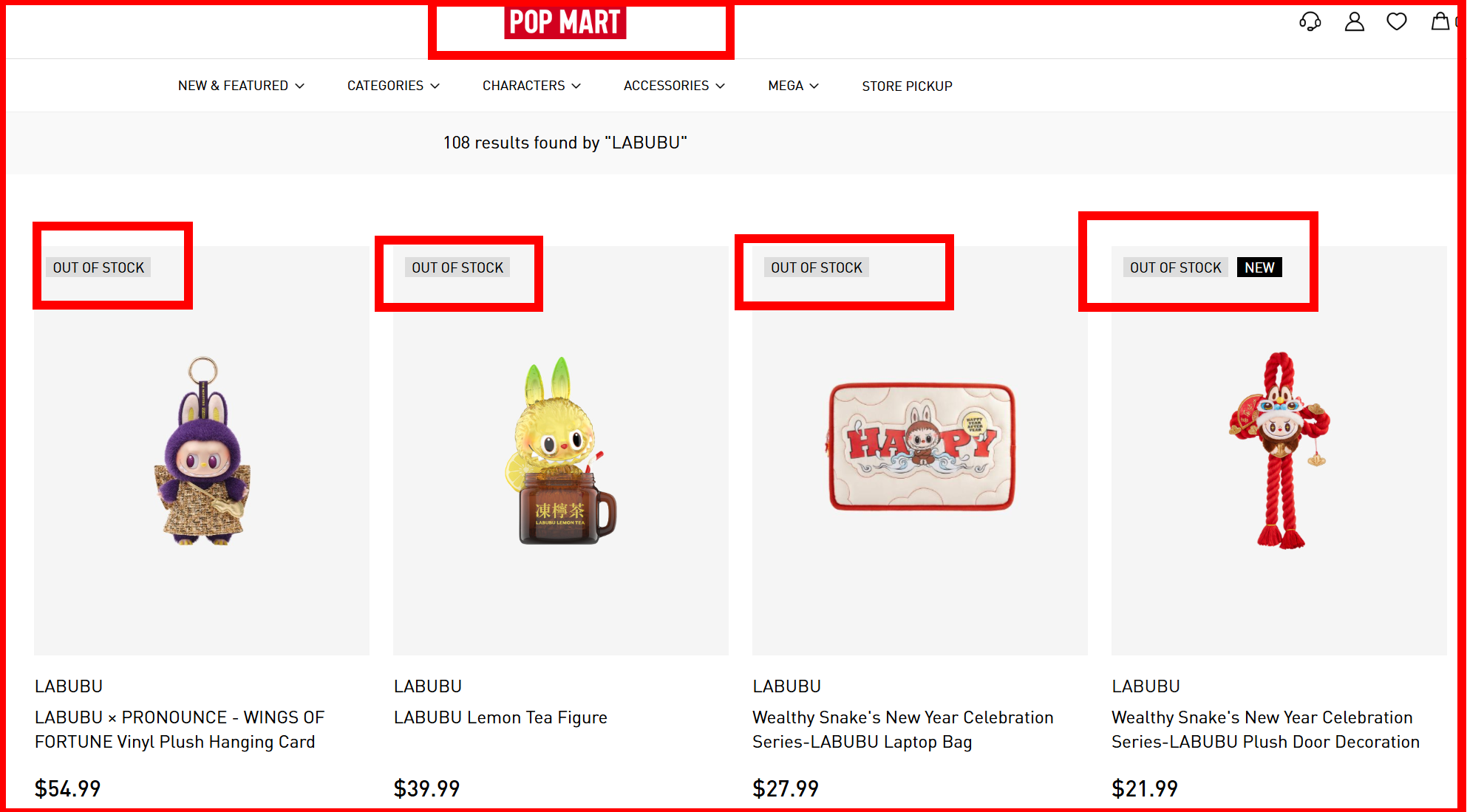Open the user account icon

1354,21
